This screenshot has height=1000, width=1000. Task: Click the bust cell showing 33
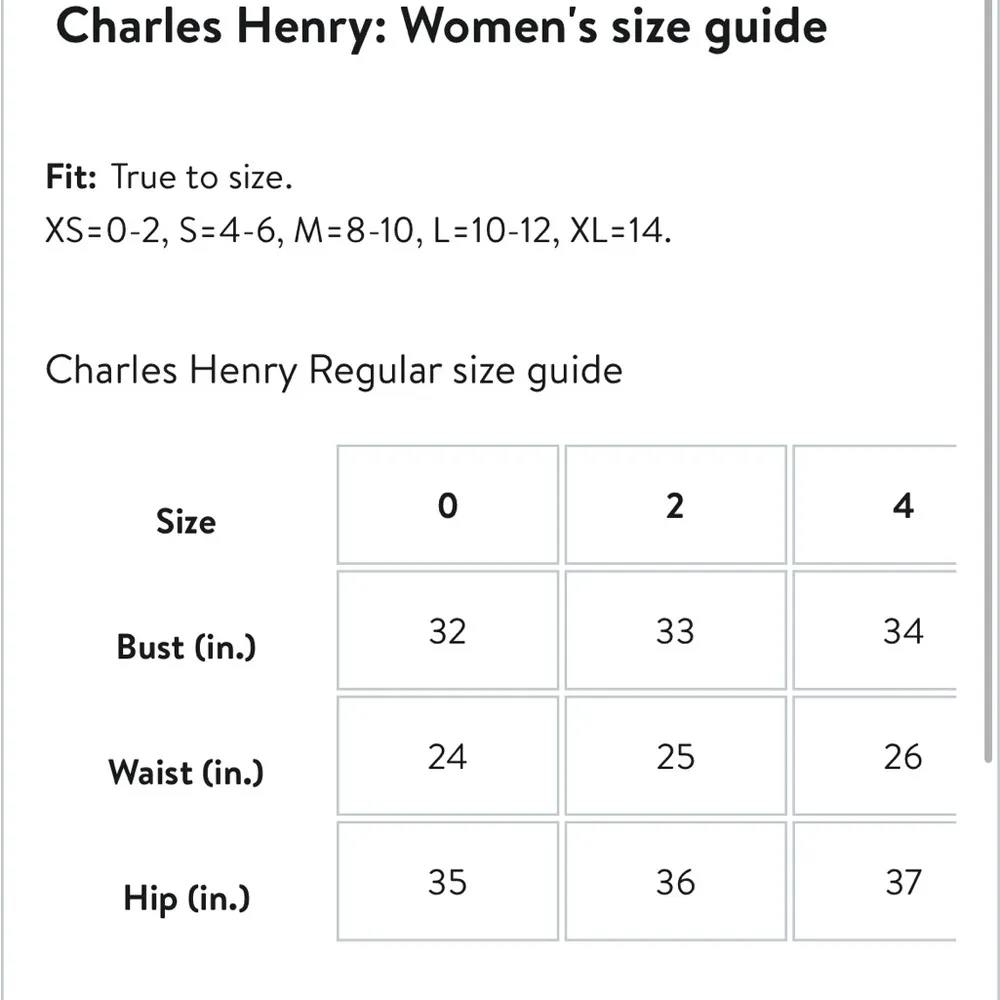[675, 631]
